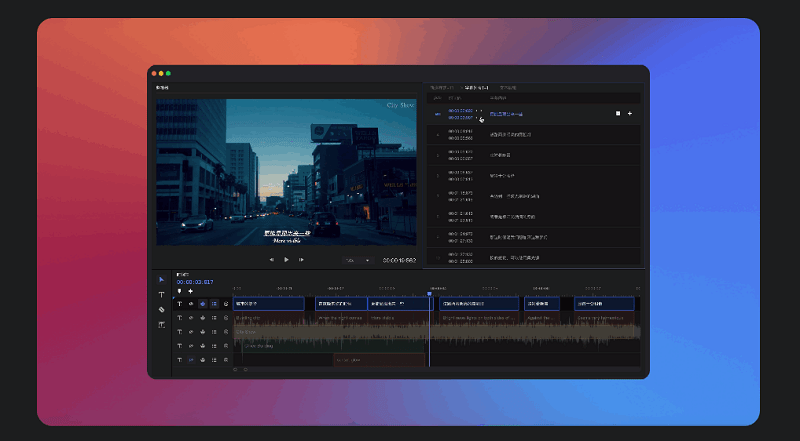The image size is (800, 441).
Task: Hide the City Show track with its eye
Action: pyautogui.click(x=191, y=332)
